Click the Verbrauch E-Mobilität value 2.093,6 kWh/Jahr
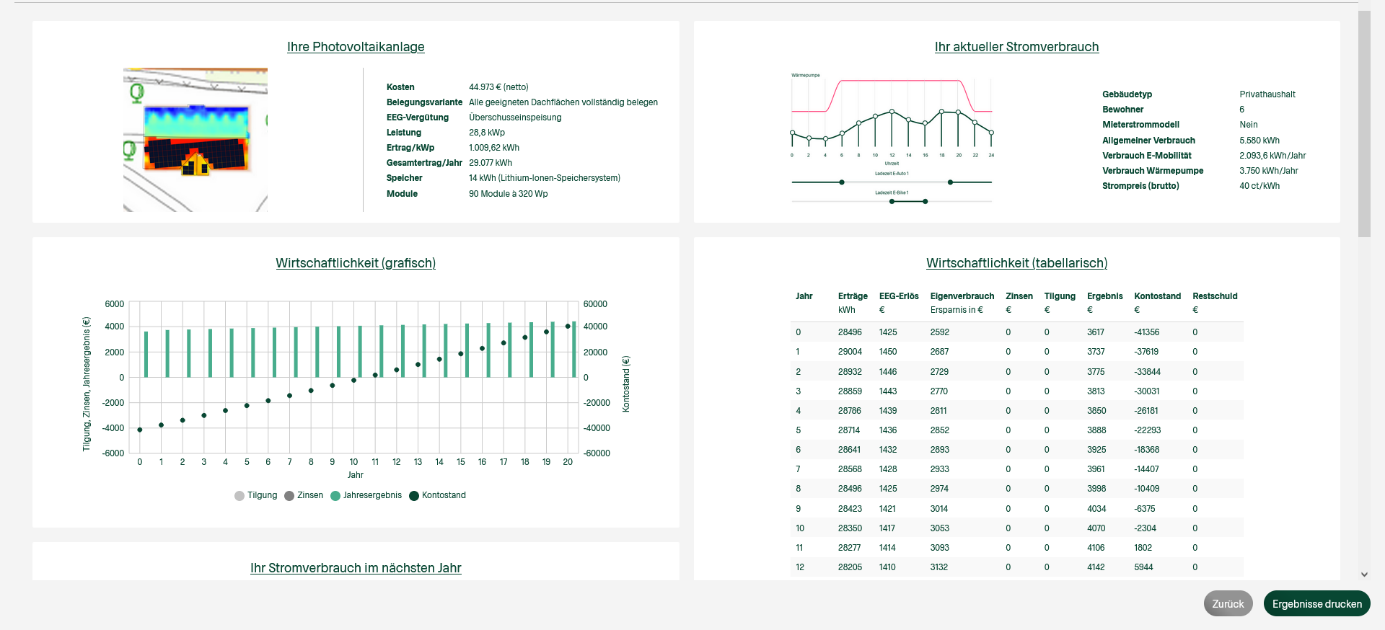 tap(1273, 155)
